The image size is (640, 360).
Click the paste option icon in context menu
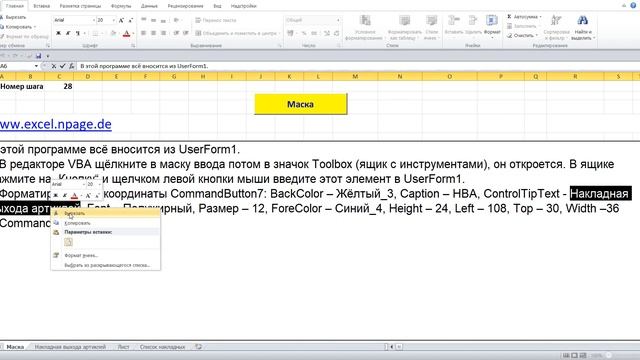click(x=69, y=242)
